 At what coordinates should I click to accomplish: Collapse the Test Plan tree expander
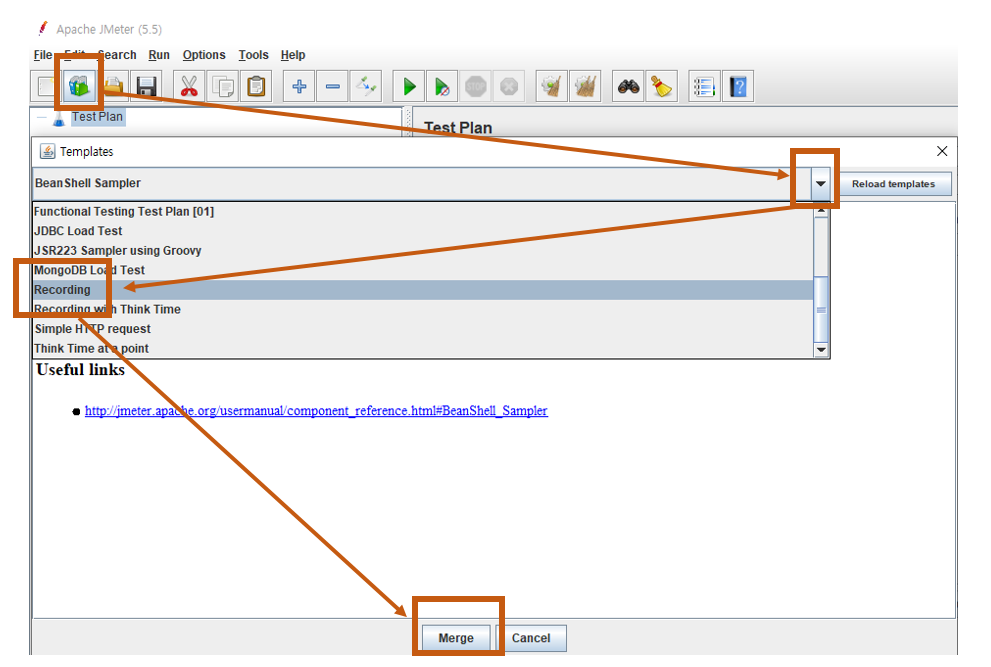coord(42,117)
